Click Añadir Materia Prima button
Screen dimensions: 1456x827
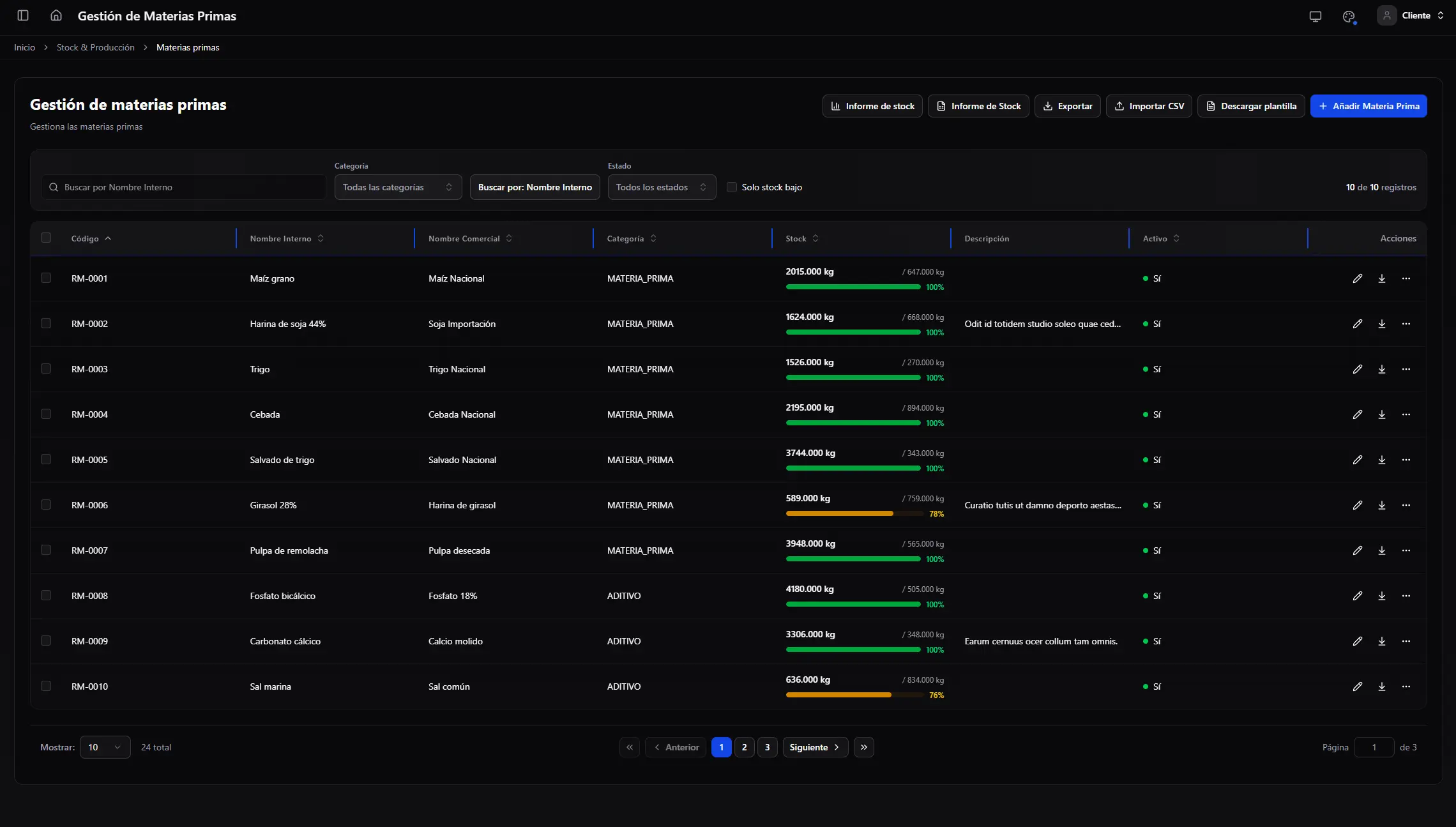pos(1369,106)
